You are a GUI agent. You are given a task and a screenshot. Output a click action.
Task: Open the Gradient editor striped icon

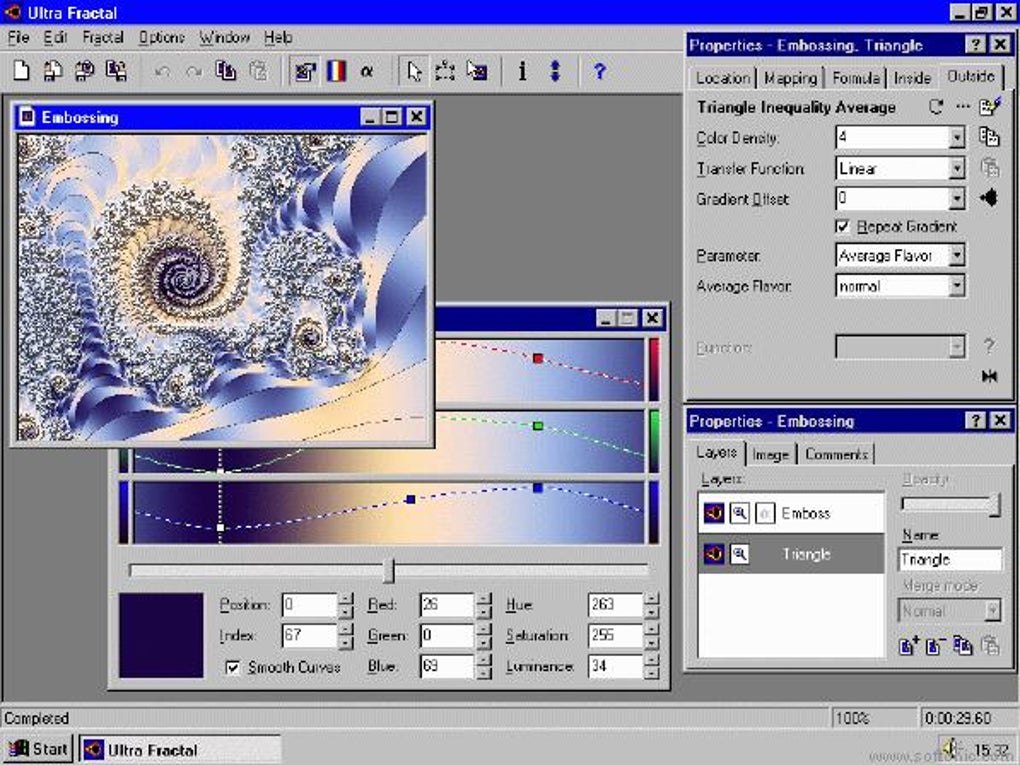(x=336, y=71)
